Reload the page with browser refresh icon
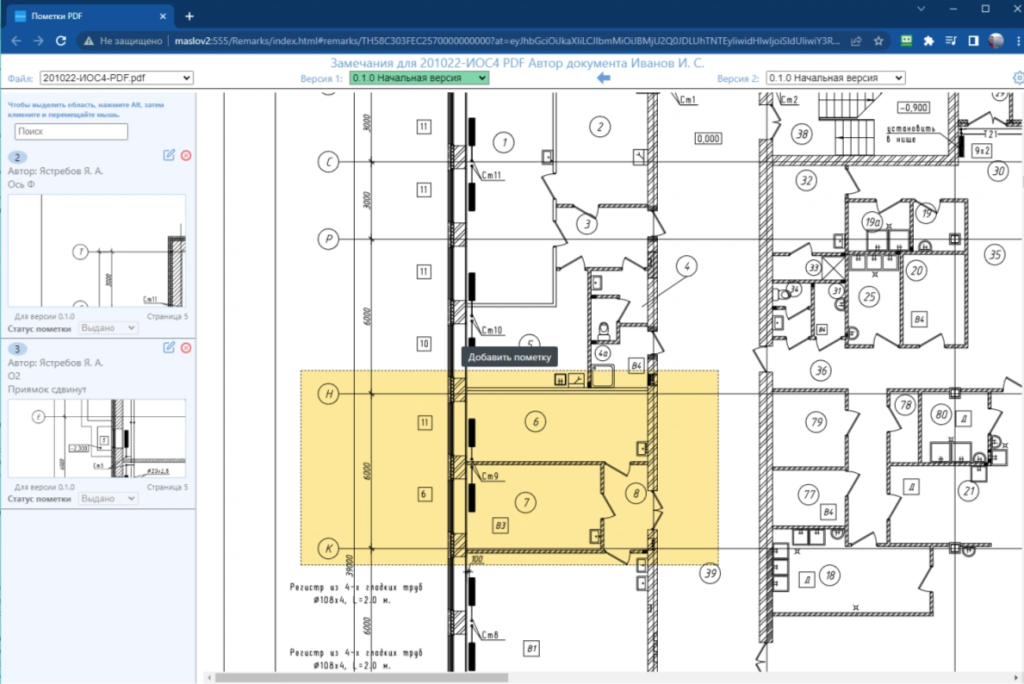The height and width of the screenshot is (684, 1024). coord(61,41)
